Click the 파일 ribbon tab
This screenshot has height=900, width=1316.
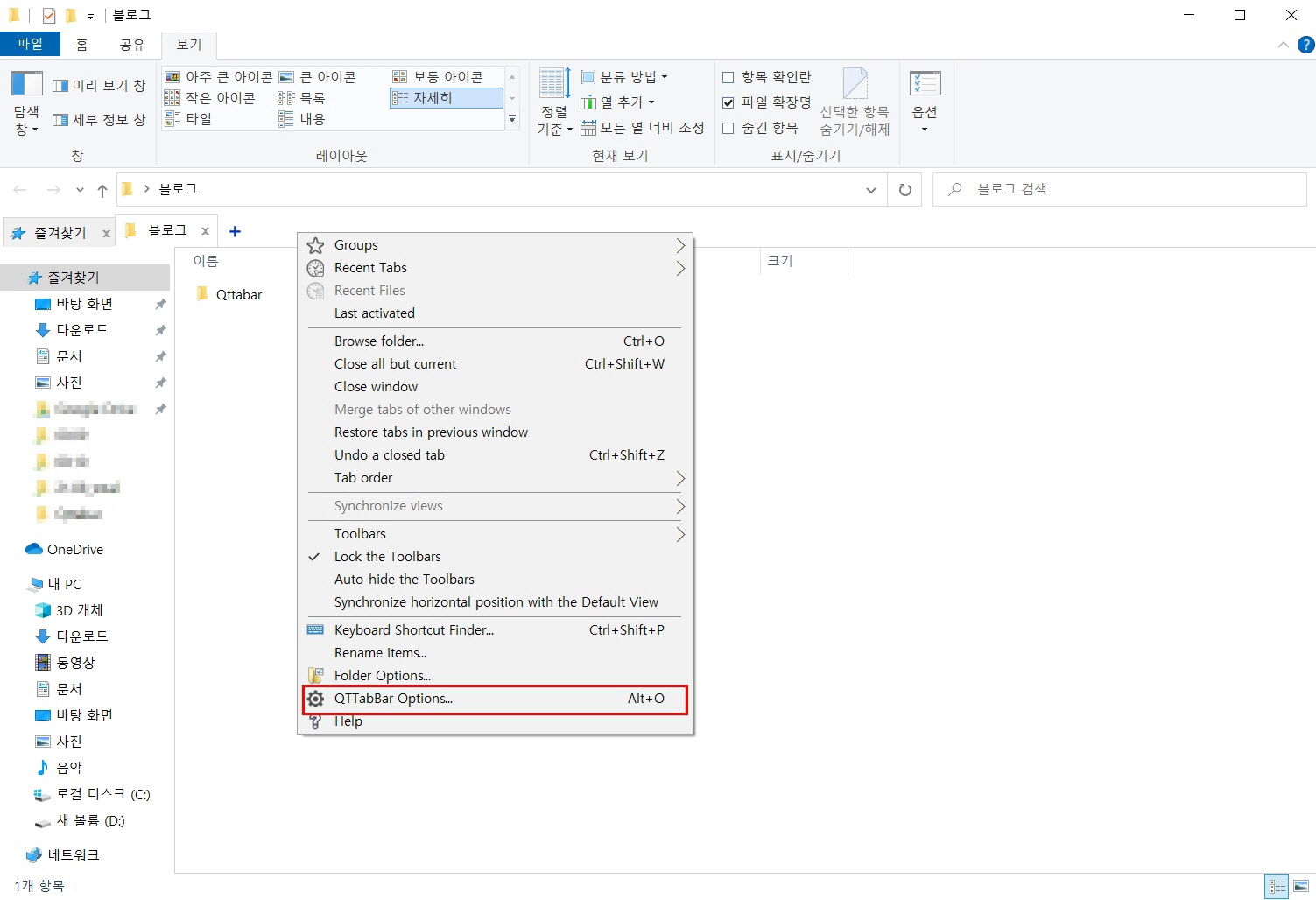tap(30, 44)
